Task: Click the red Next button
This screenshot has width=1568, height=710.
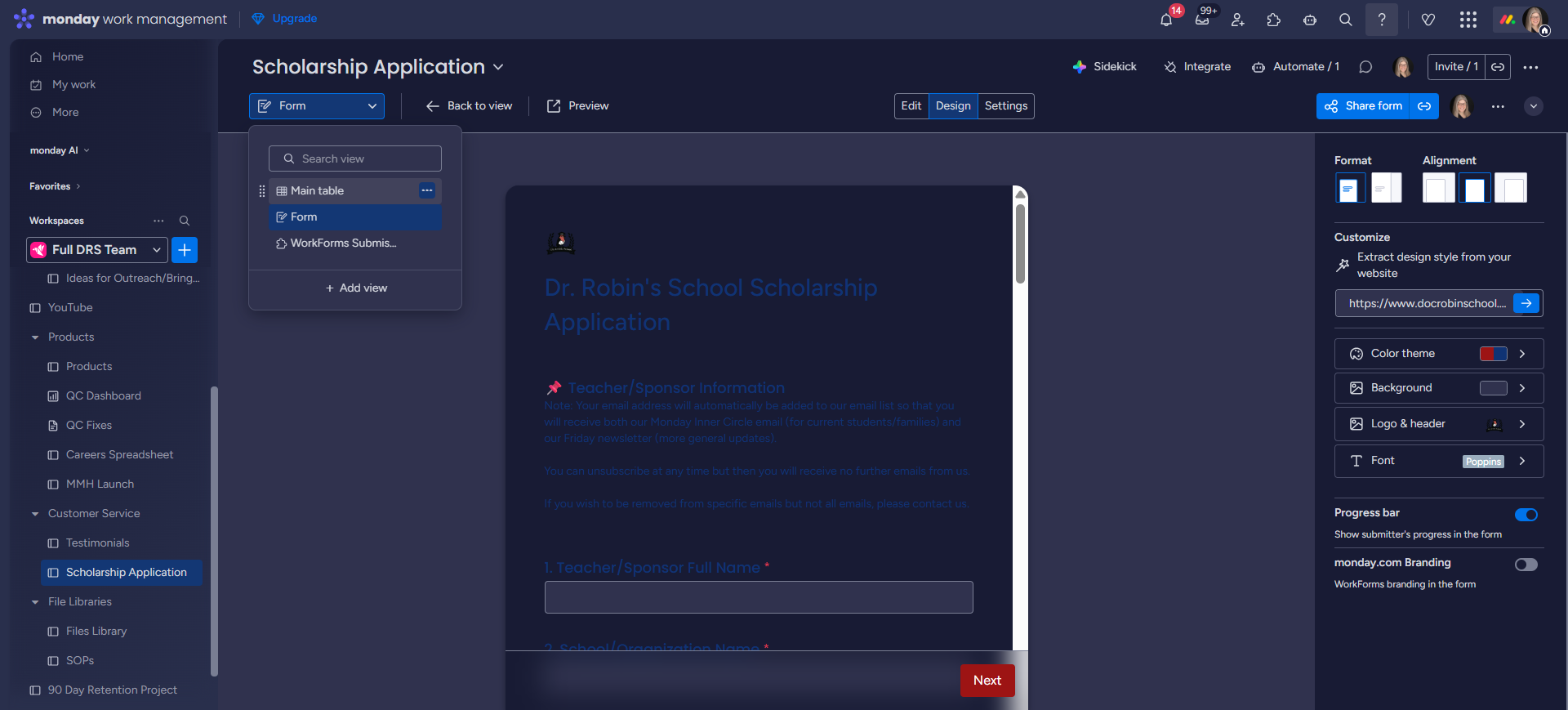Action: click(987, 681)
